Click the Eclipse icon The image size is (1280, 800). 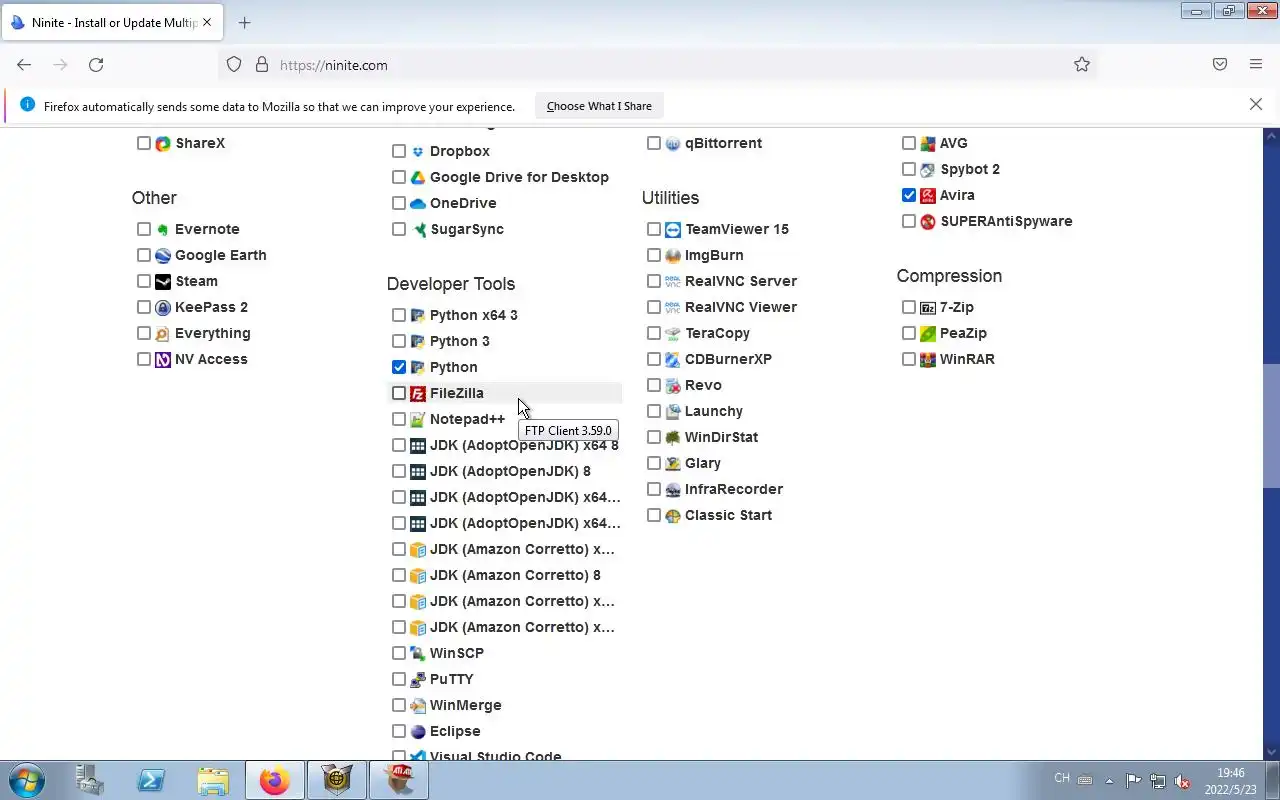click(x=418, y=731)
